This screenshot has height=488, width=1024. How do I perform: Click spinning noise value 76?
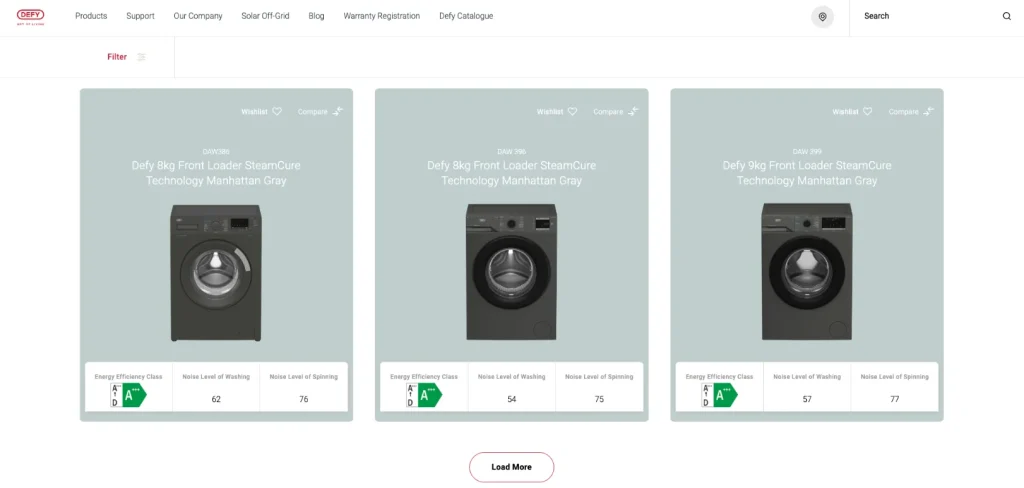tap(304, 399)
